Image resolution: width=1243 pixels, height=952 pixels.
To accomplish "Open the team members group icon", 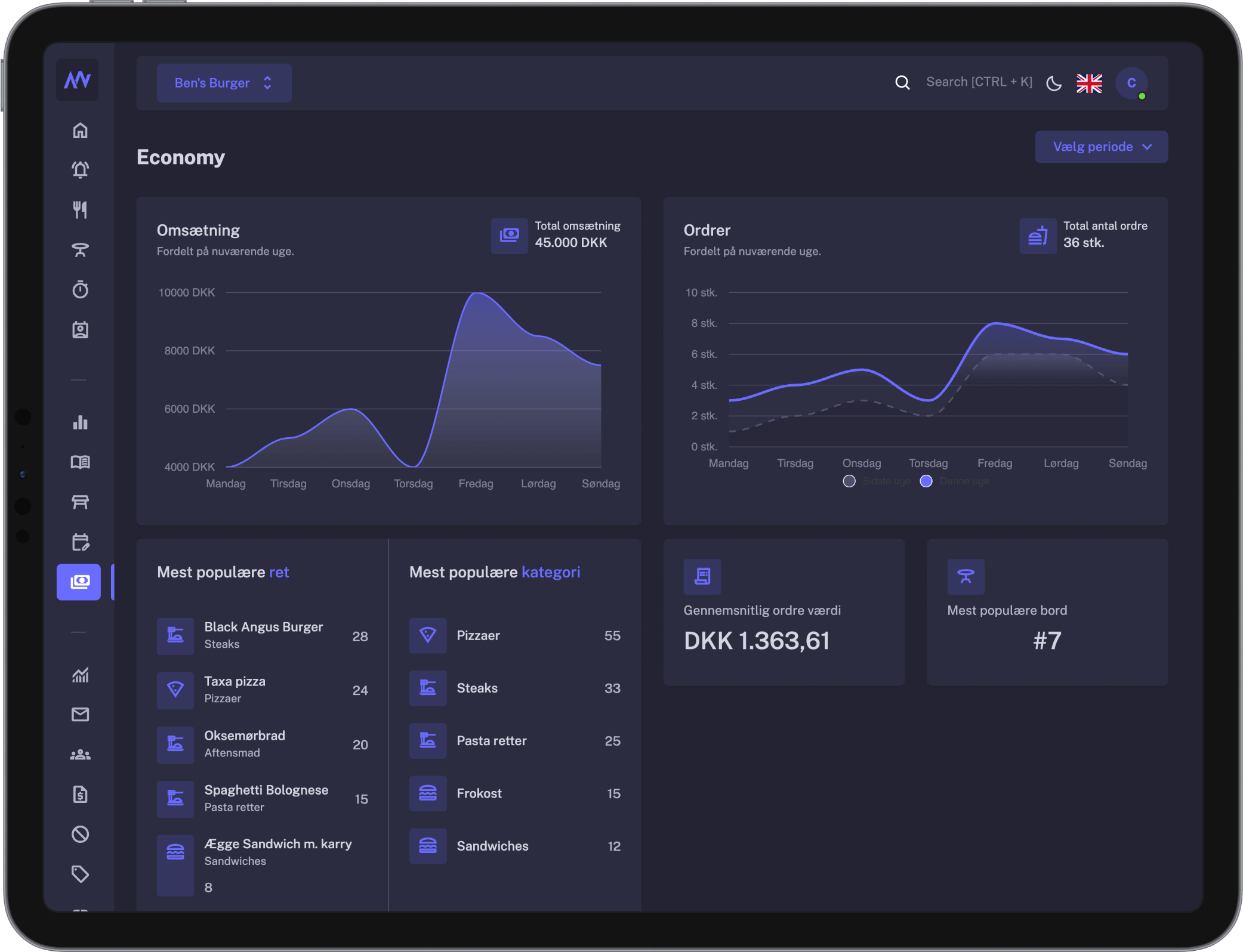I will tap(80, 755).
